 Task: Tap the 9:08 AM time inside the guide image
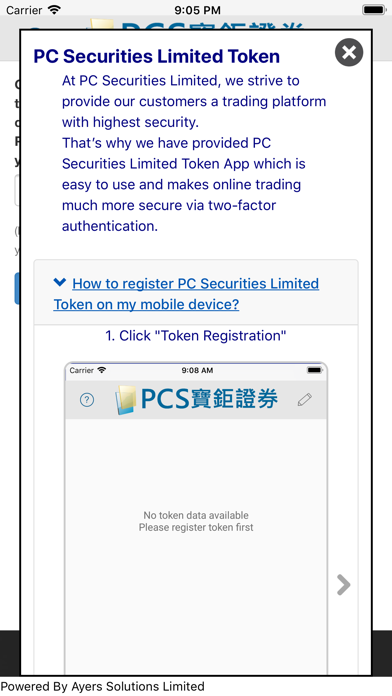point(197,370)
